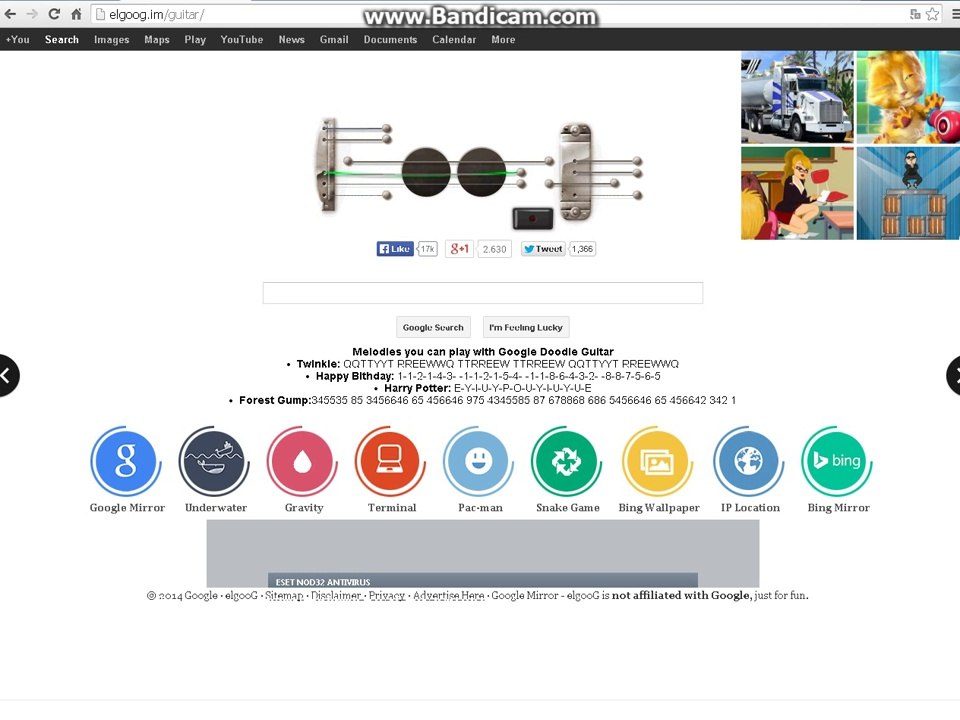Image resolution: width=960 pixels, height=720 pixels.
Task: Open the Snake Game recycle icon
Action: tap(567, 461)
